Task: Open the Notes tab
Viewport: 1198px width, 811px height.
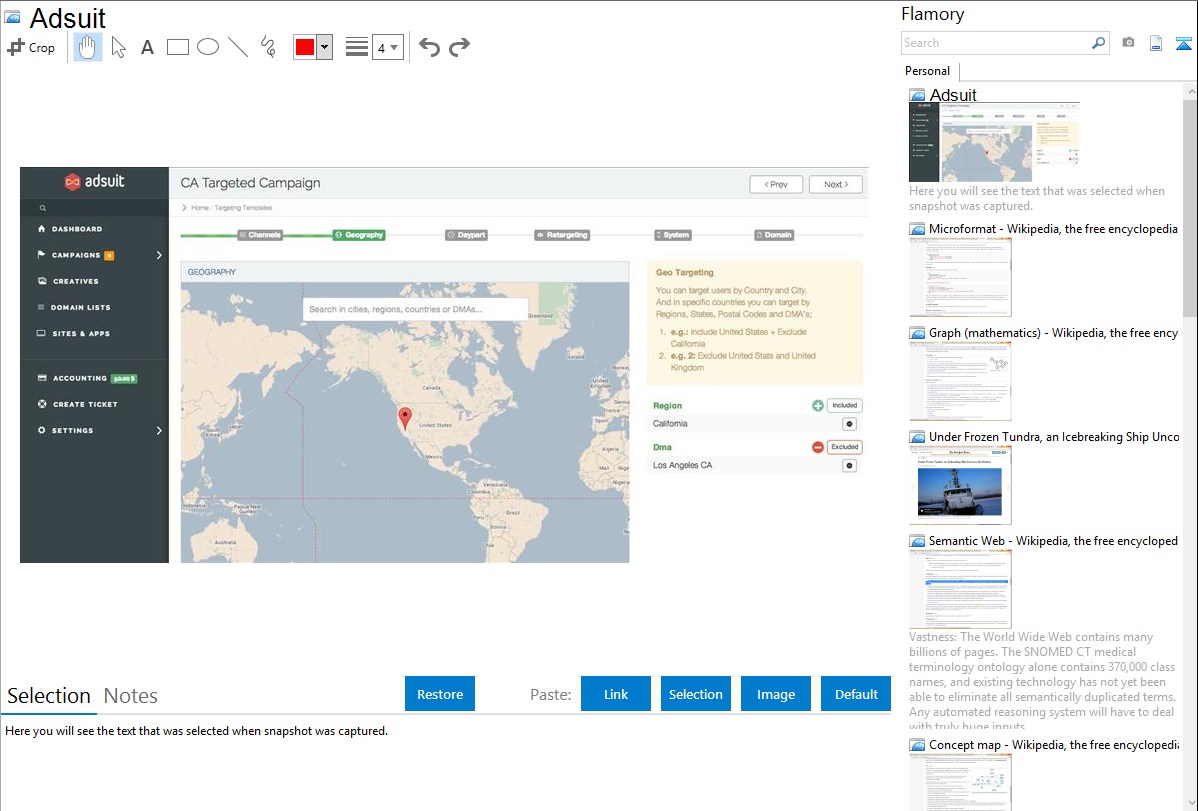Action: coord(131,696)
